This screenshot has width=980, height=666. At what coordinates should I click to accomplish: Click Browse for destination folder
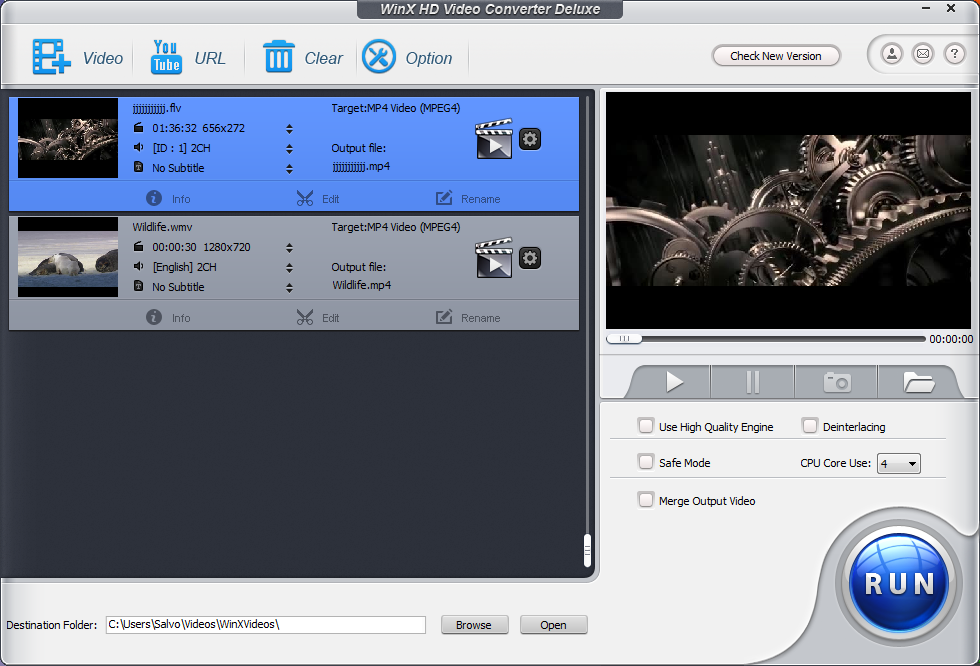tap(474, 625)
